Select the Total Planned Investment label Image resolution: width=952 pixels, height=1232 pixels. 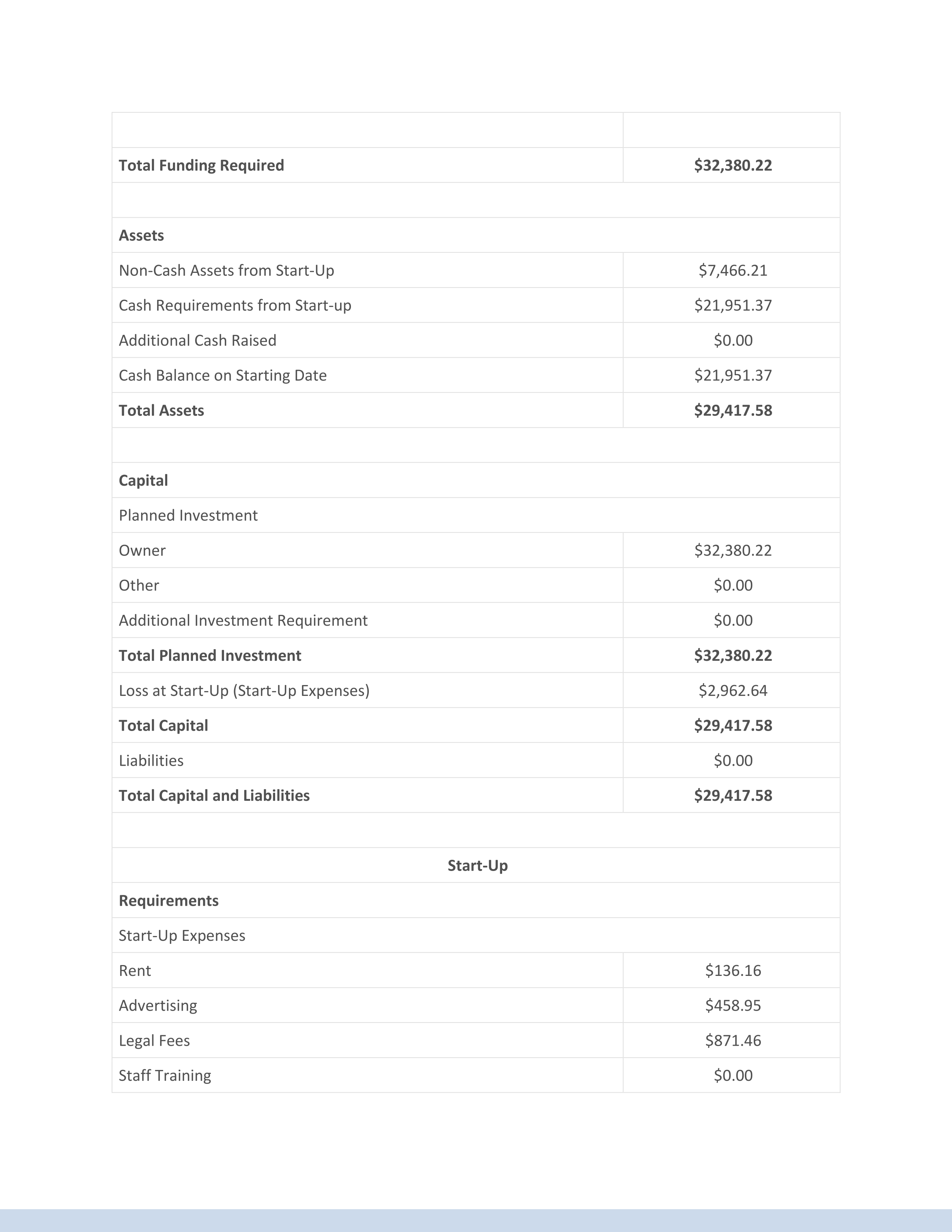coord(210,655)
